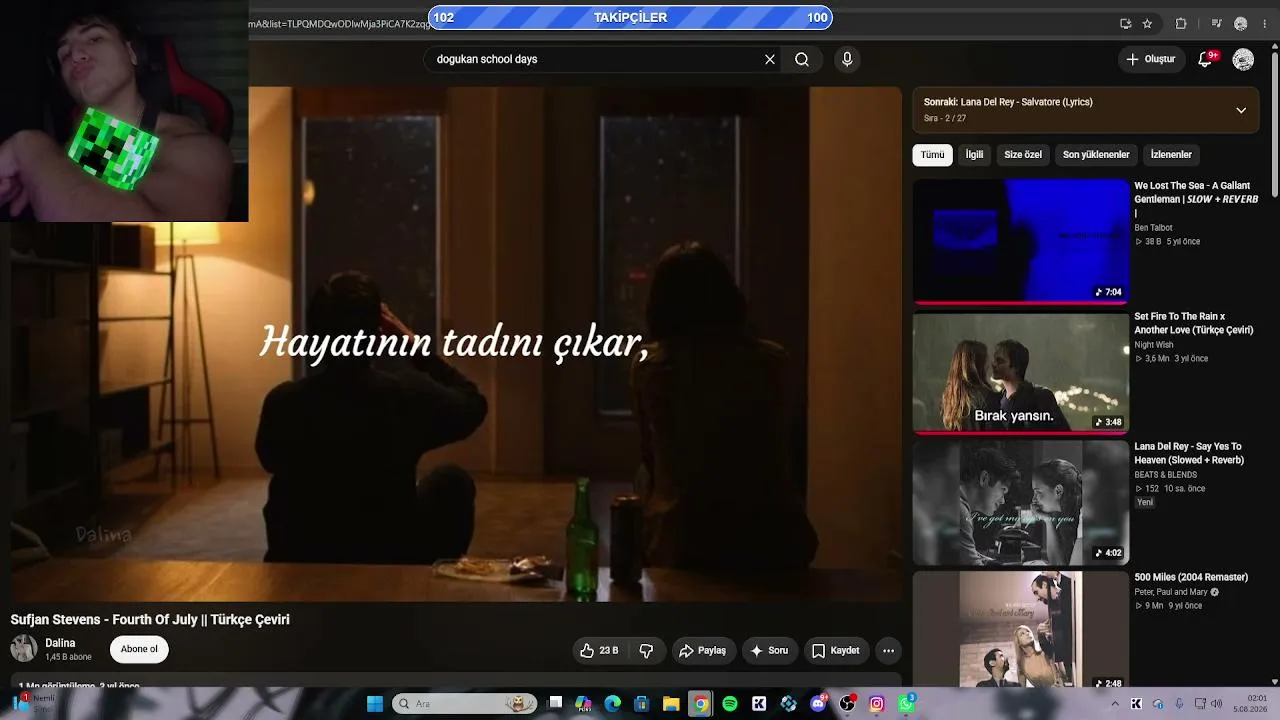Click the YouTube search input field
Screen dimensions: 1280x720
(x=596, y=59)
